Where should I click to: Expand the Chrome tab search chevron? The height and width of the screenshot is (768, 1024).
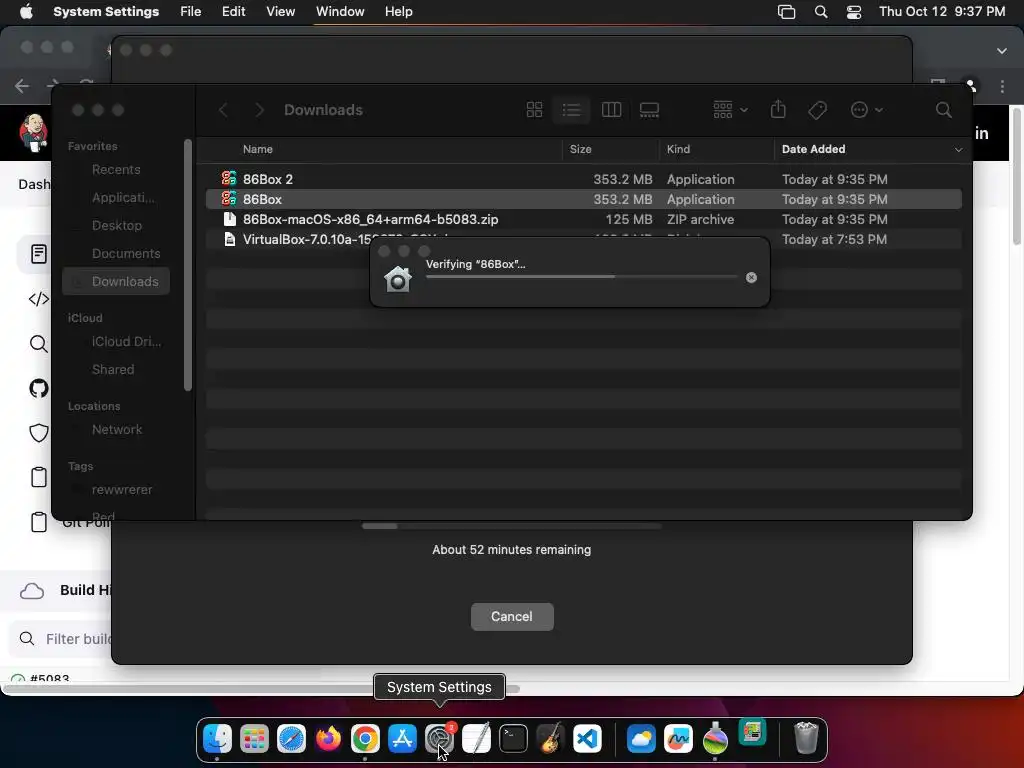pos(1002,50)
